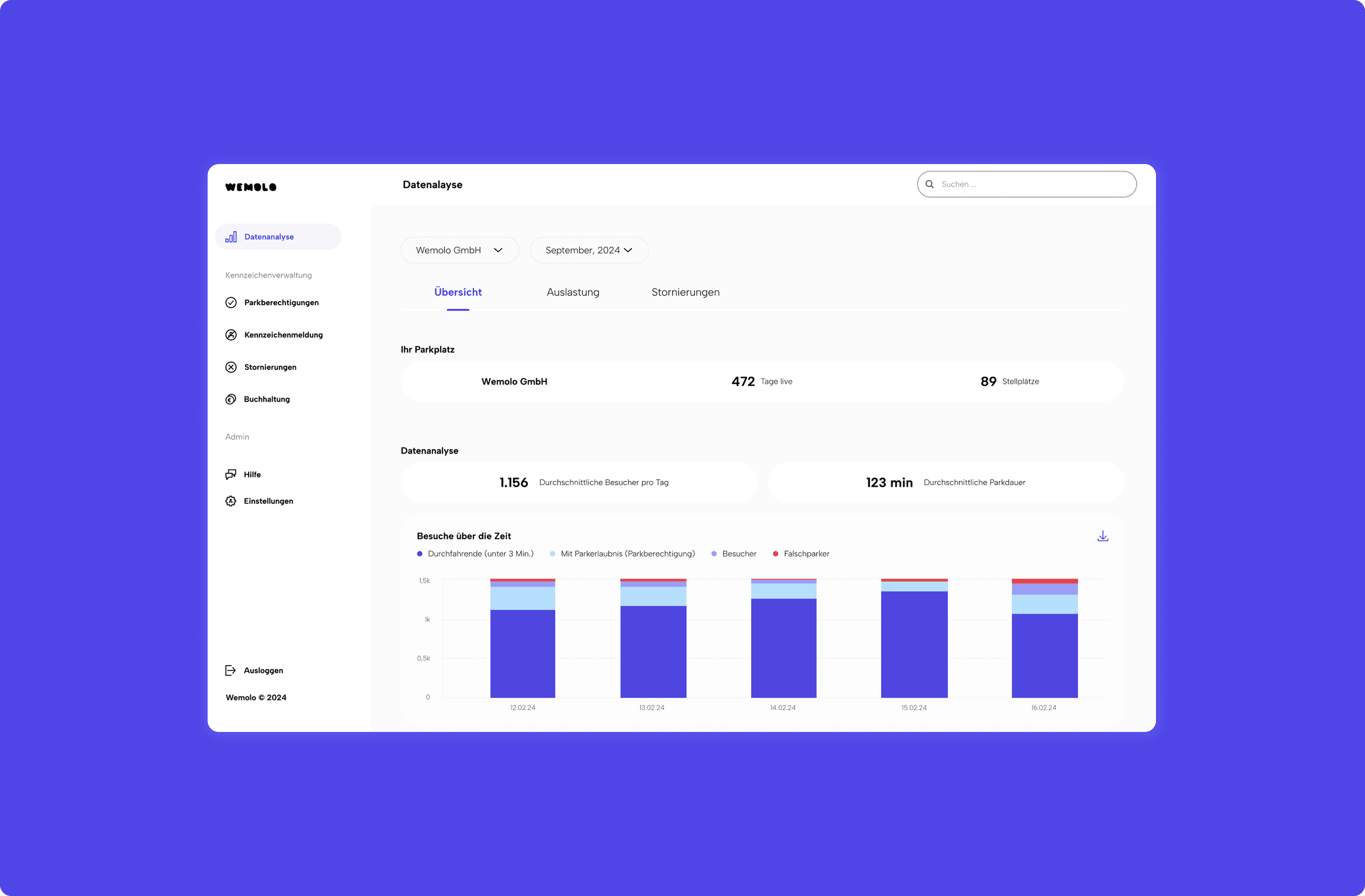Click the light blue segment of the 13.02.24 bar

coord(653,596)
